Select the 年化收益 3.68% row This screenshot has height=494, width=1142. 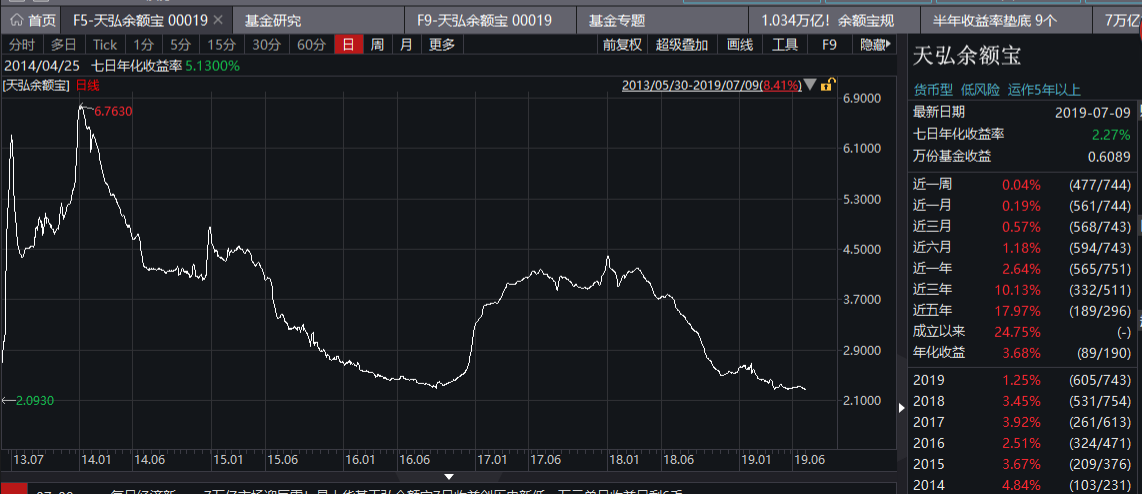1022,353
